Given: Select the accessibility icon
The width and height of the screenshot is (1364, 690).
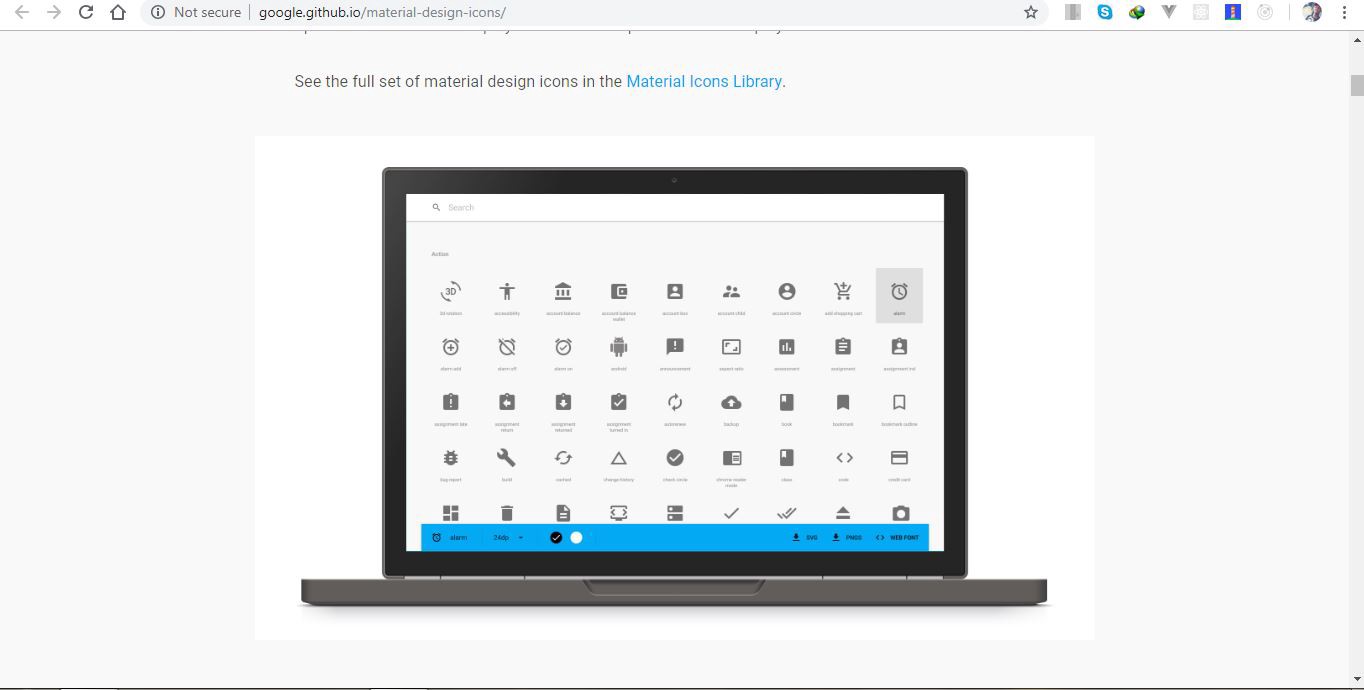Looking at the screenshot, I should click(506, 290).
